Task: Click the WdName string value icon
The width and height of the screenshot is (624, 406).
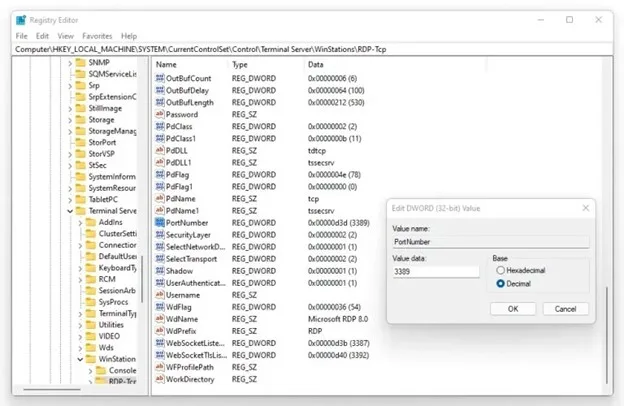Action: coord(160,319)
